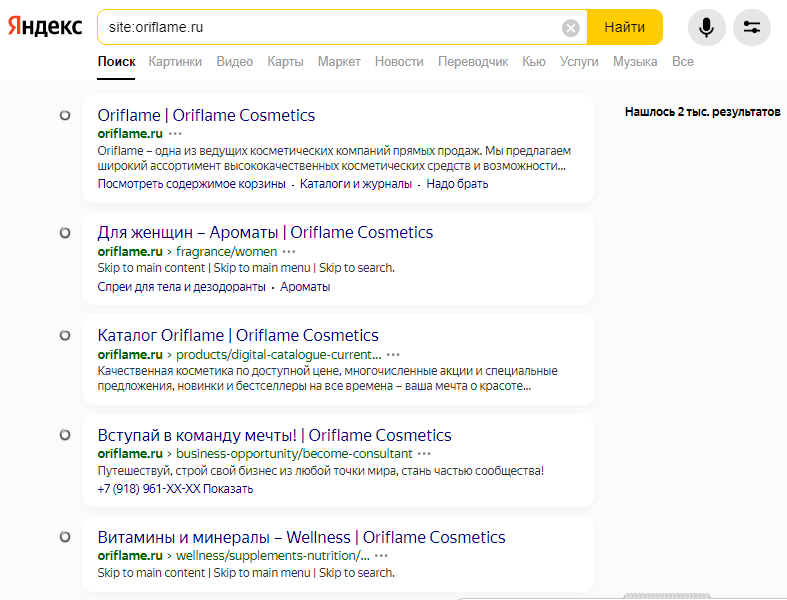The image size is (787, 600).
Task: Open the Музыка tab
Action: tap(635, 62)
